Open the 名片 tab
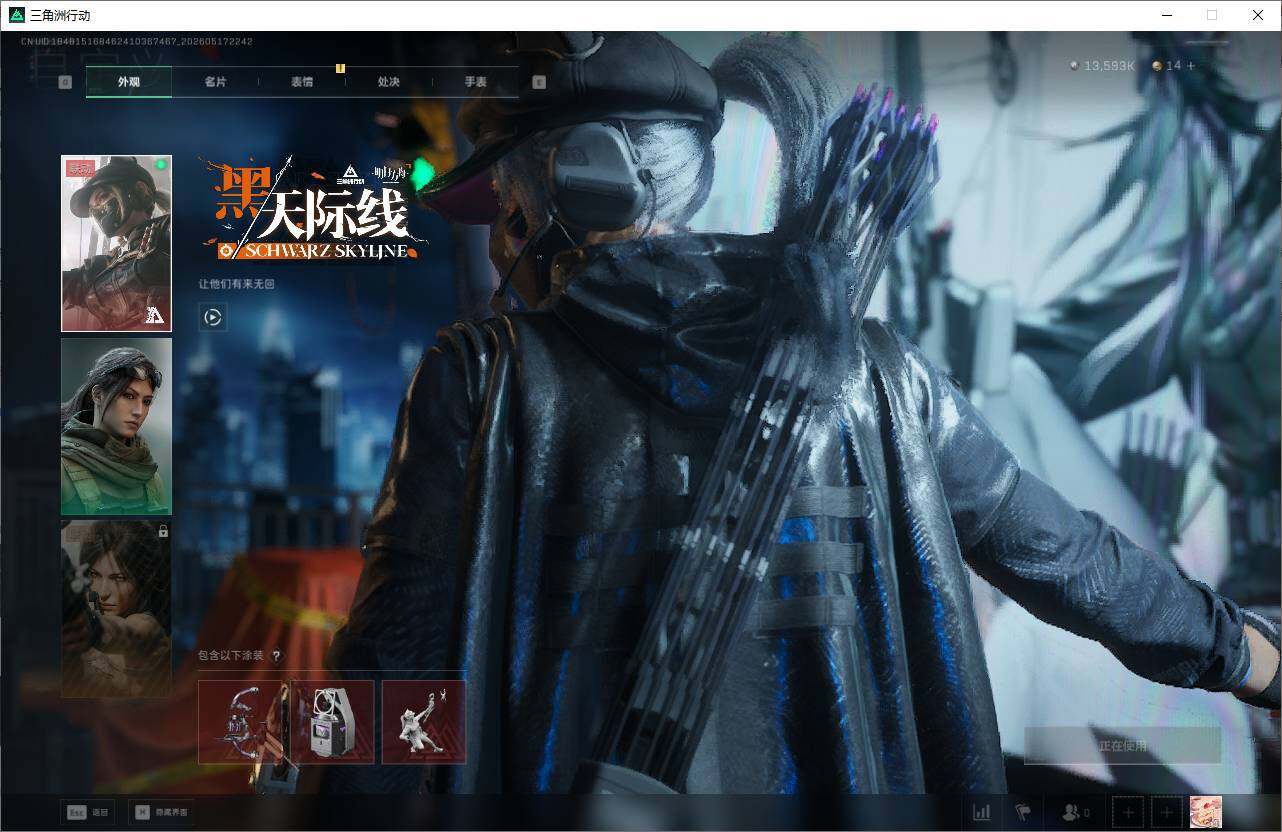Screen dimensions: 1282x832 coord(215,82)
